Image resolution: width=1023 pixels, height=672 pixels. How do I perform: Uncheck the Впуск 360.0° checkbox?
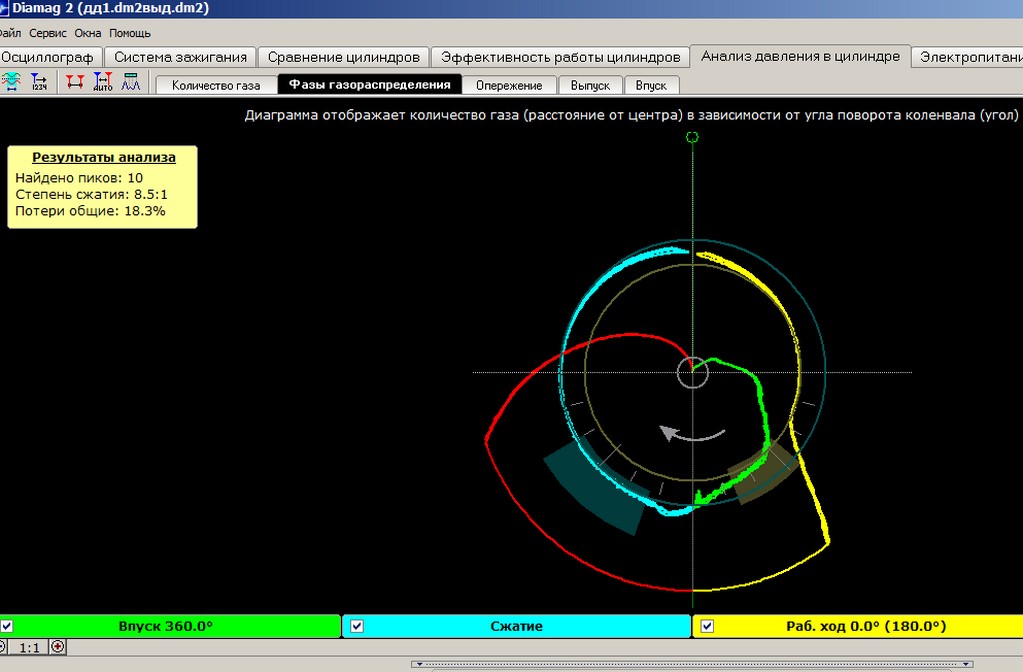point(7,626)
